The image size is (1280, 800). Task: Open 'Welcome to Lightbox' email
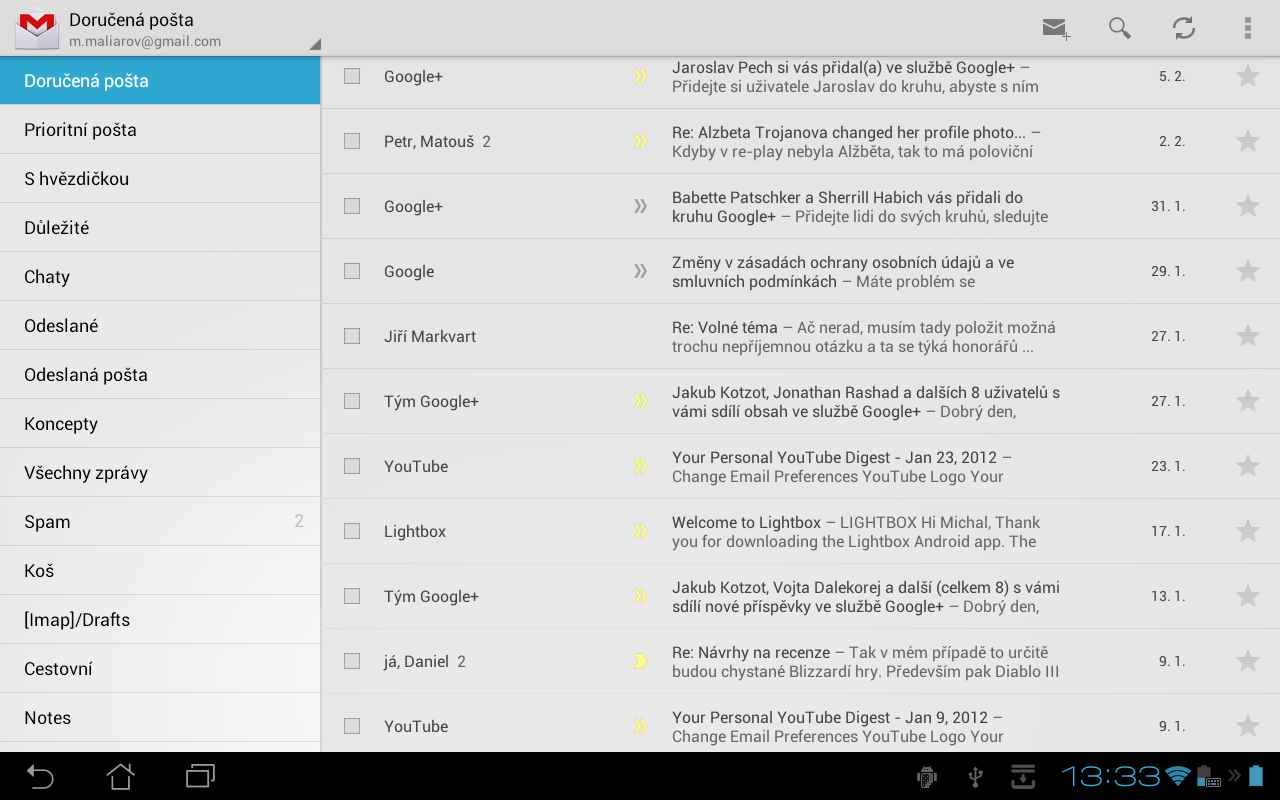point(800,531)
